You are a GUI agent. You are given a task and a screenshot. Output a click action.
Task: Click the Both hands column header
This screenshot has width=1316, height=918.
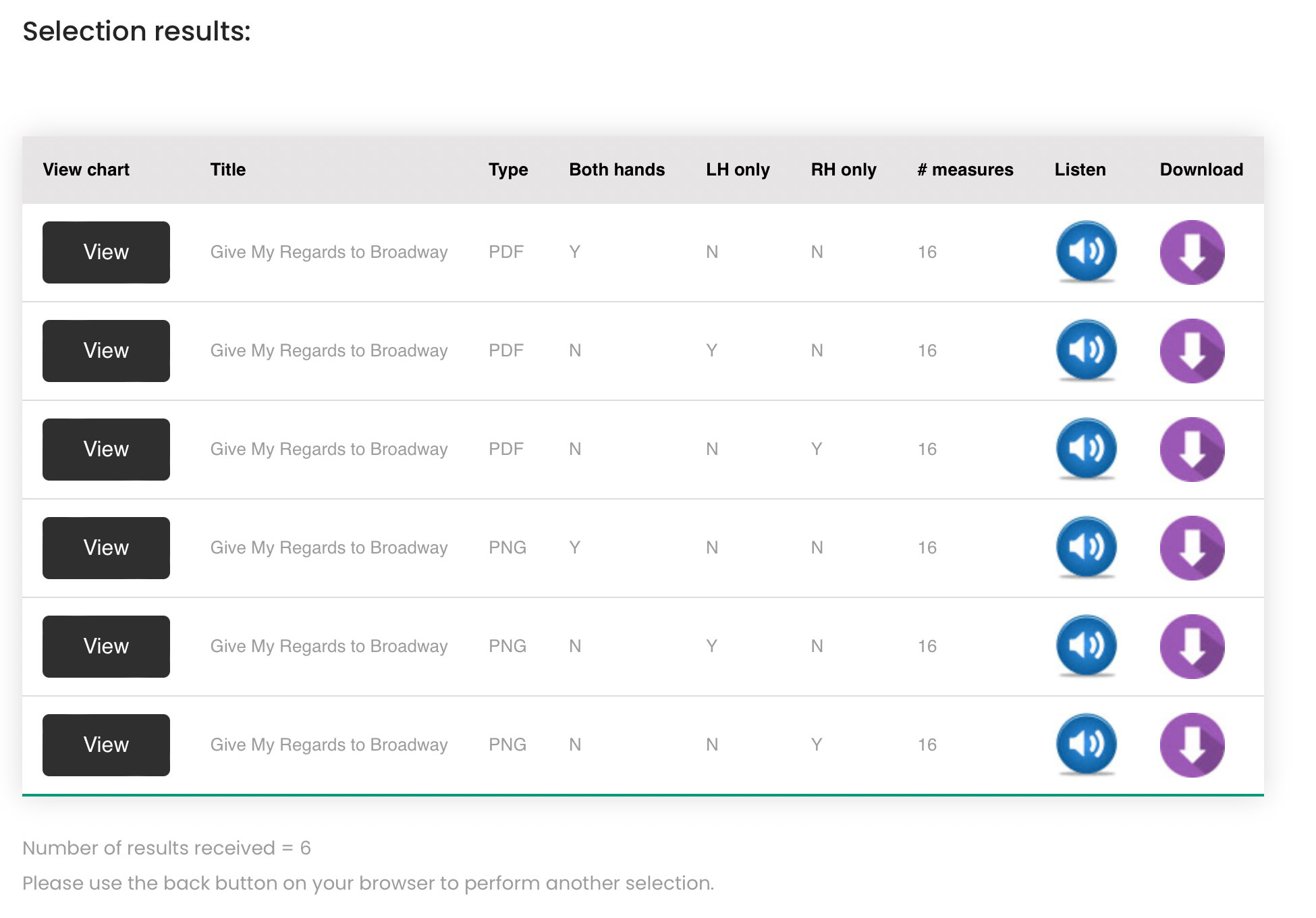617,169
